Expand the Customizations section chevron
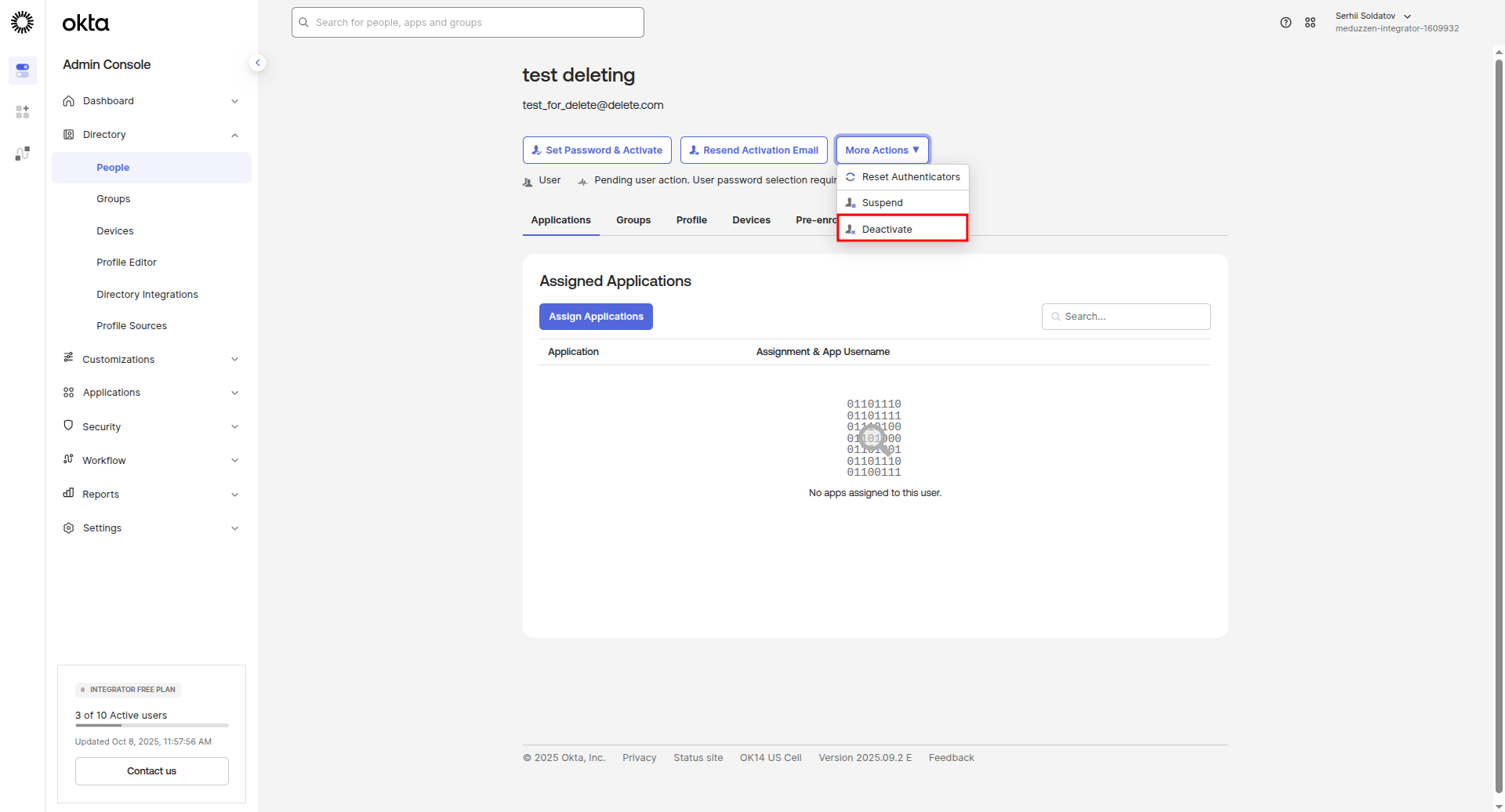 coord(234,359)
